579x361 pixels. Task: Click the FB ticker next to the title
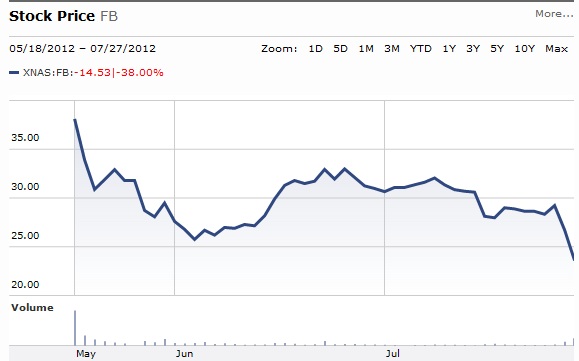(x=109, y=16)
